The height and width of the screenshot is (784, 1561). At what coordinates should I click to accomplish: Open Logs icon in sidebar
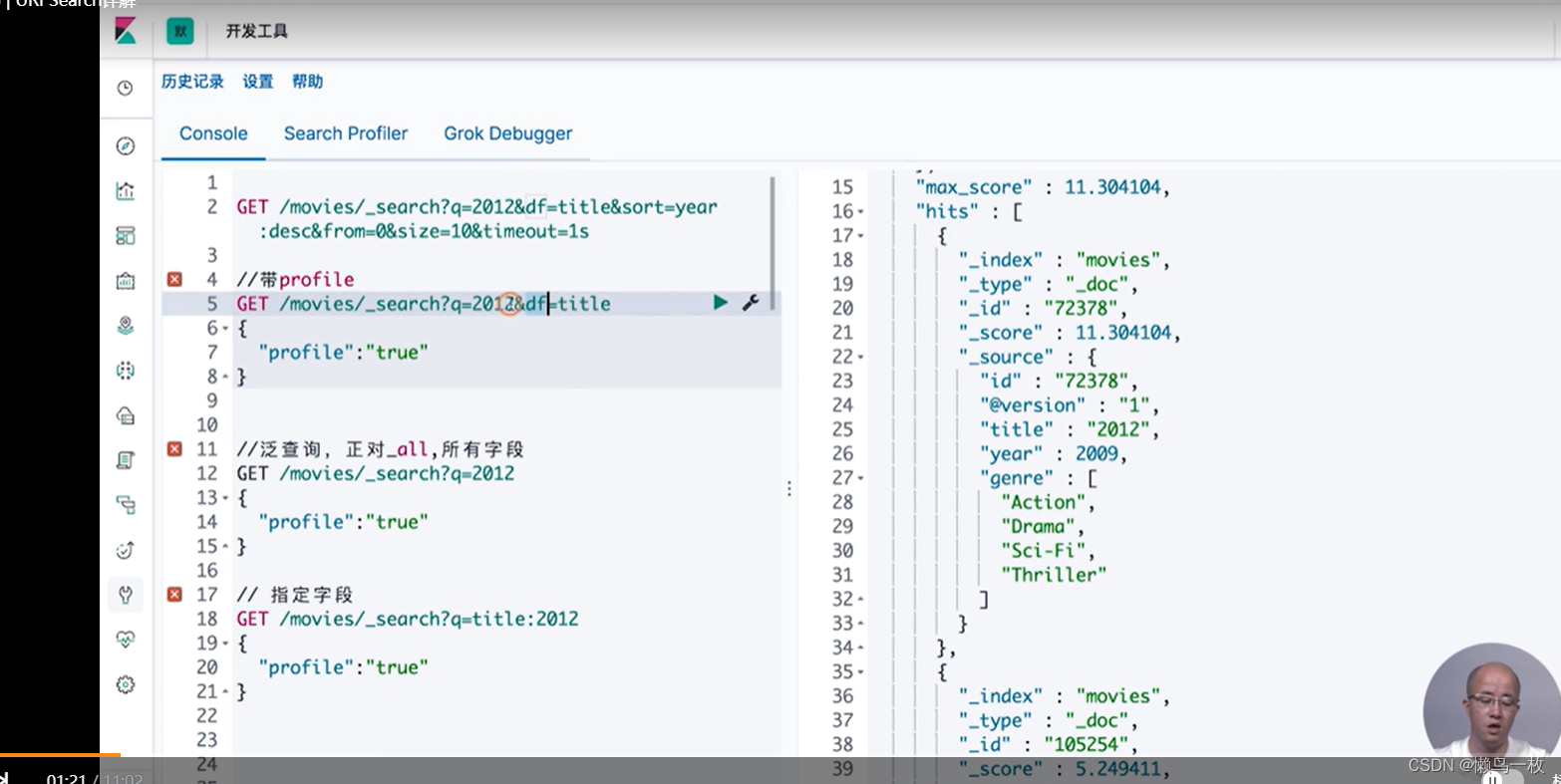126,460
